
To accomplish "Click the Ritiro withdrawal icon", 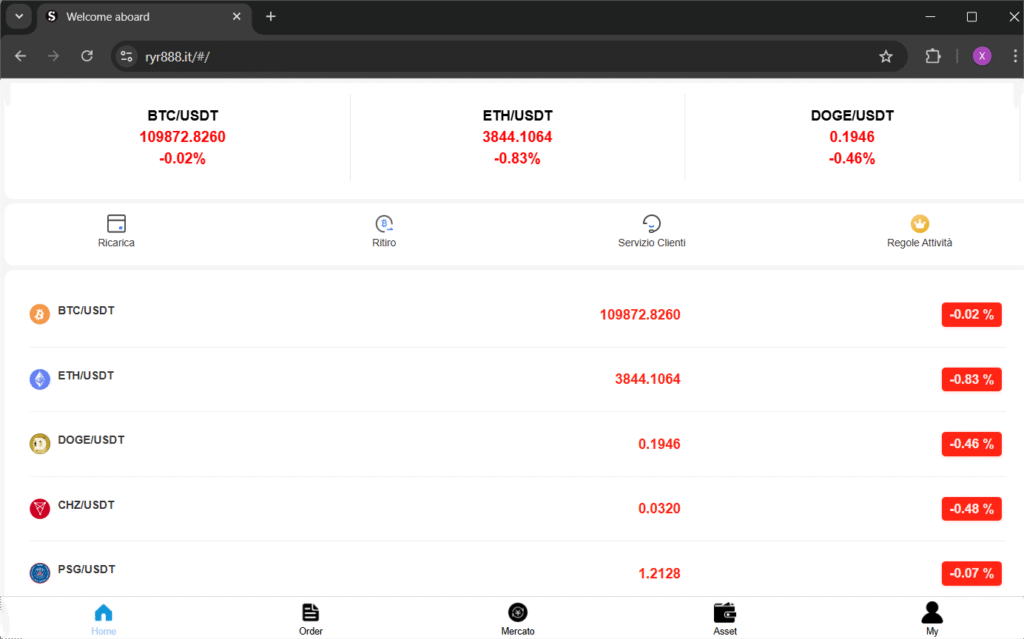I will click(384, 223).
